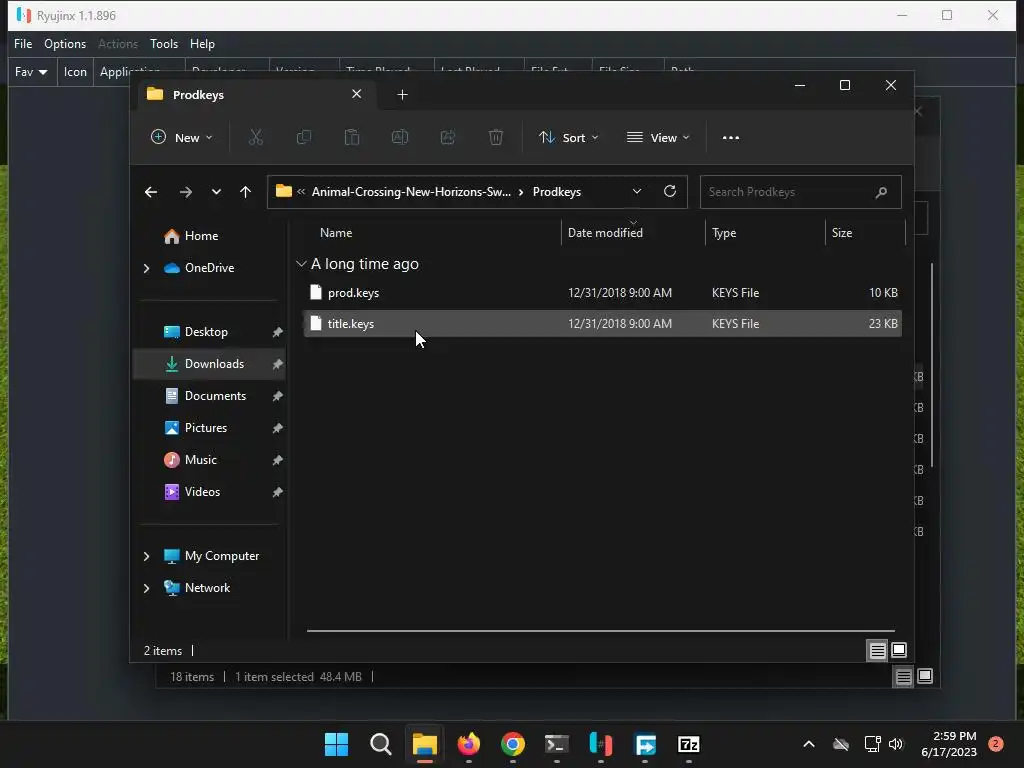The height and width of the screenshot is (768, 1024).
Task: Go back with the left arrow
Action: coord(151,192)
